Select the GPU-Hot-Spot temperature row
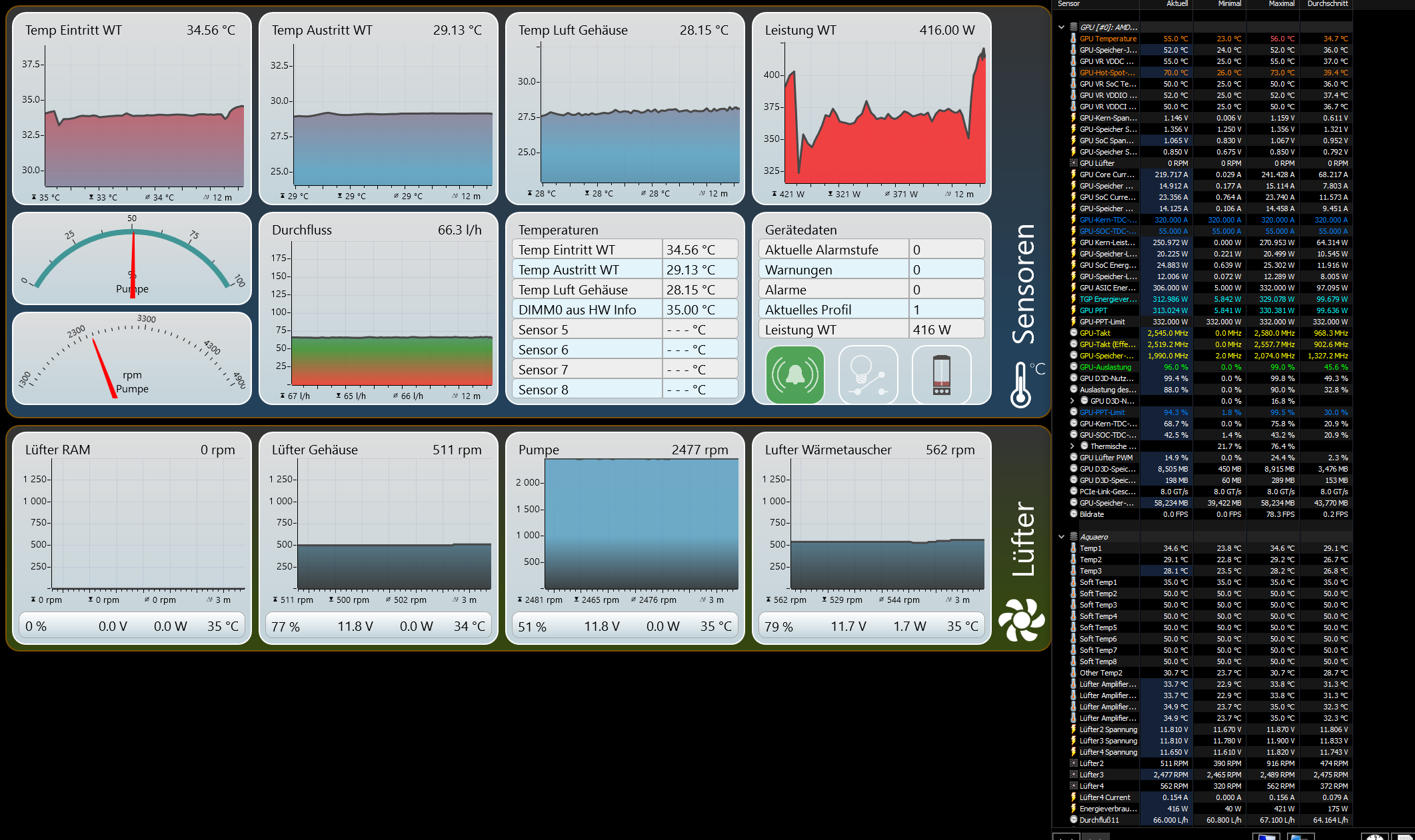This screenshot has width=1415, height=840. pos(1106,73)
